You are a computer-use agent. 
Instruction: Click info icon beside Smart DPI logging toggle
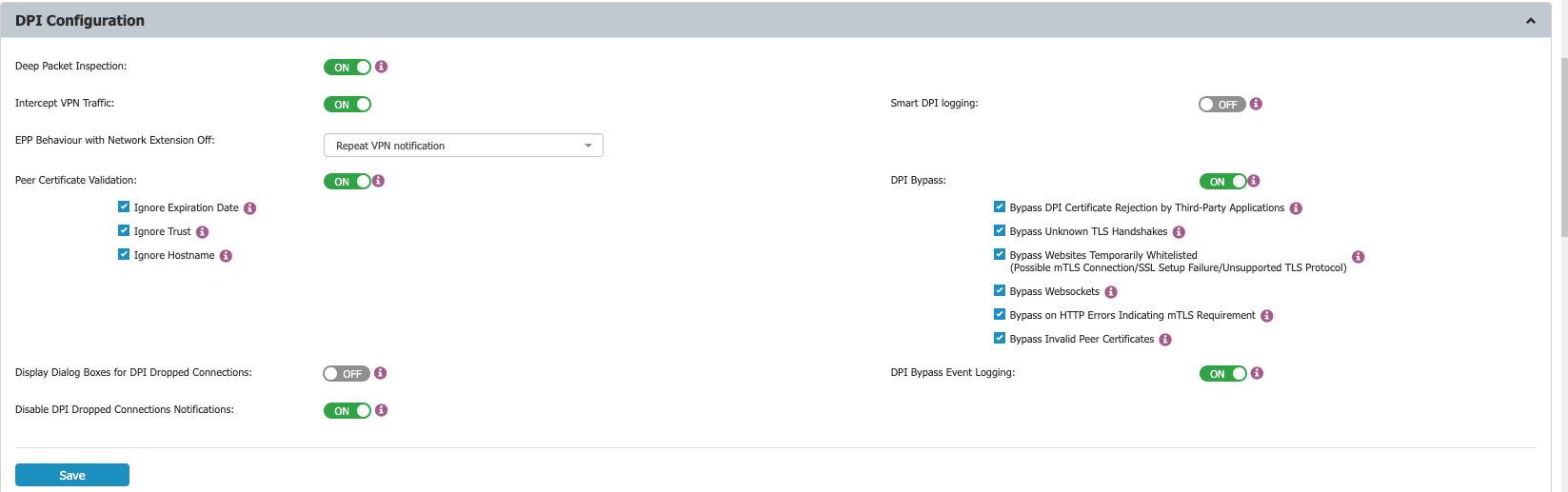[1256, 104]
